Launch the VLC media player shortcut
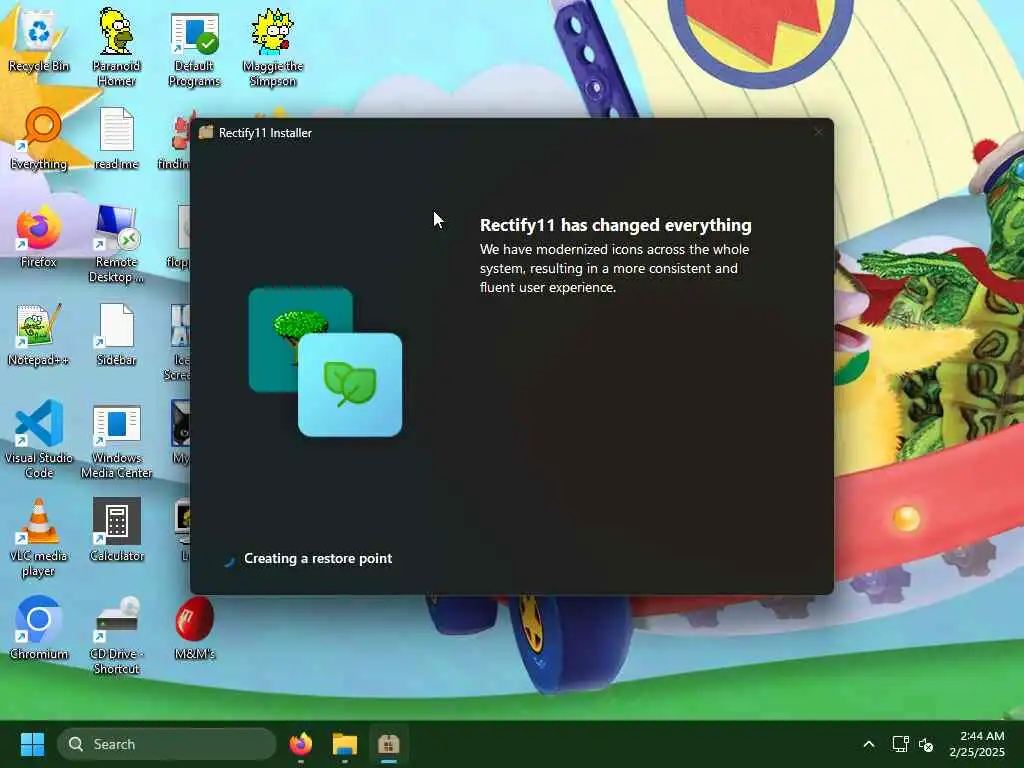This screenshot has width=1024, height=768. click(x=39, y=539)
